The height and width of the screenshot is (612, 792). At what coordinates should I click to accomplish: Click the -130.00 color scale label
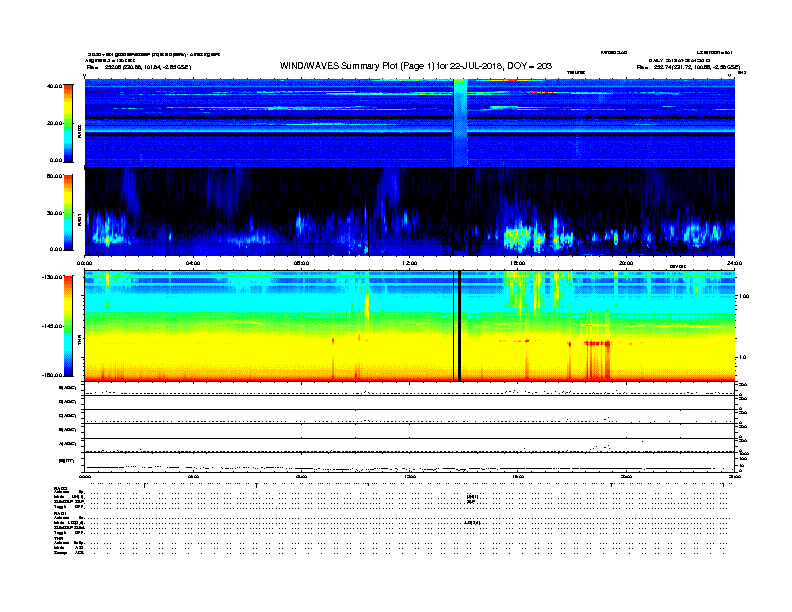point(53,277)
